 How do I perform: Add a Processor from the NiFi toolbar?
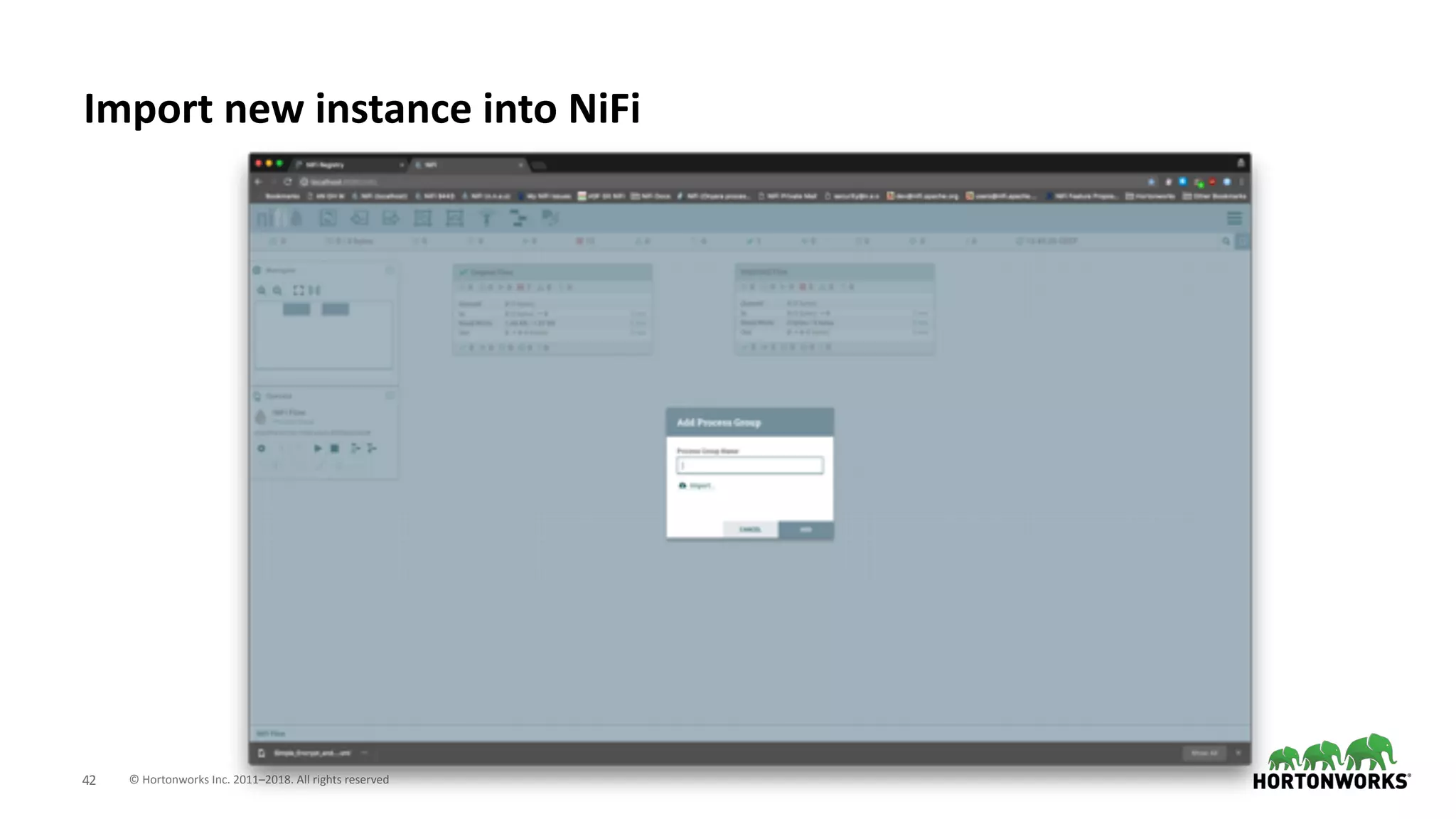tap(328, 218)
